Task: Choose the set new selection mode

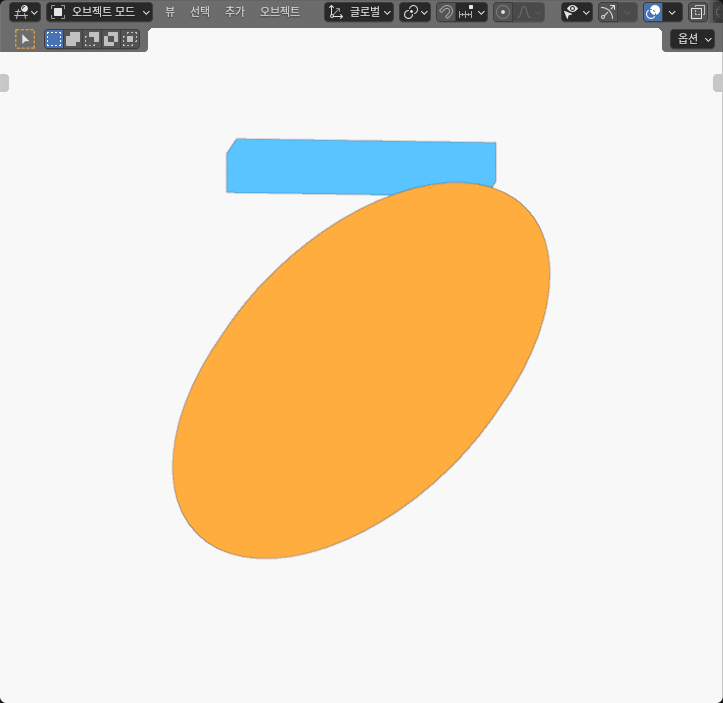Action: point(54,39)
